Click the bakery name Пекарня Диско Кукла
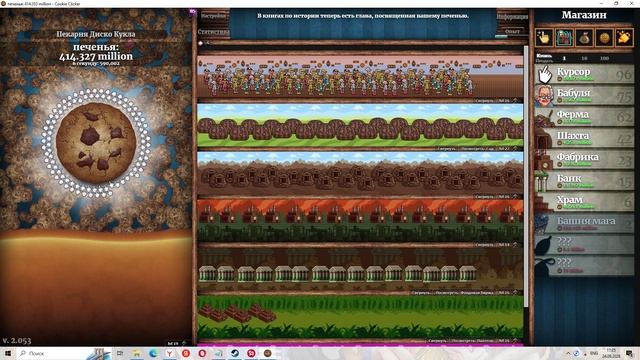This screenshot has width=640, height=360. [x=96, y=34]
